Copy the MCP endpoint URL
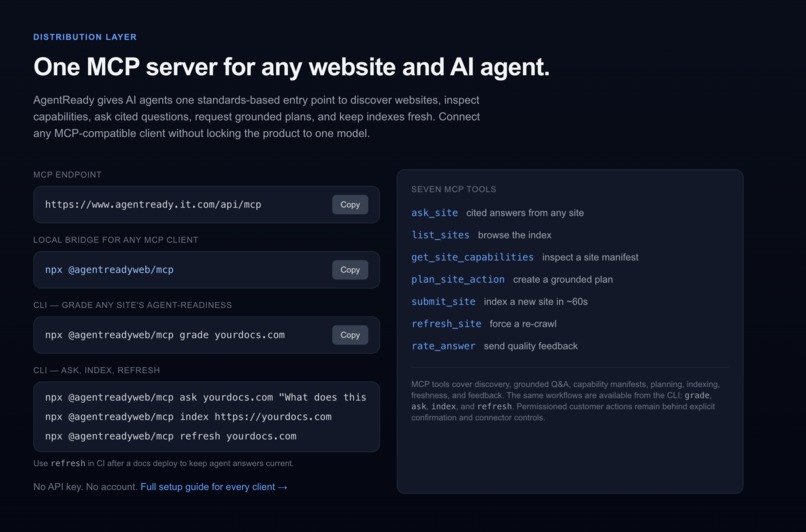 [x=350, y=205]
